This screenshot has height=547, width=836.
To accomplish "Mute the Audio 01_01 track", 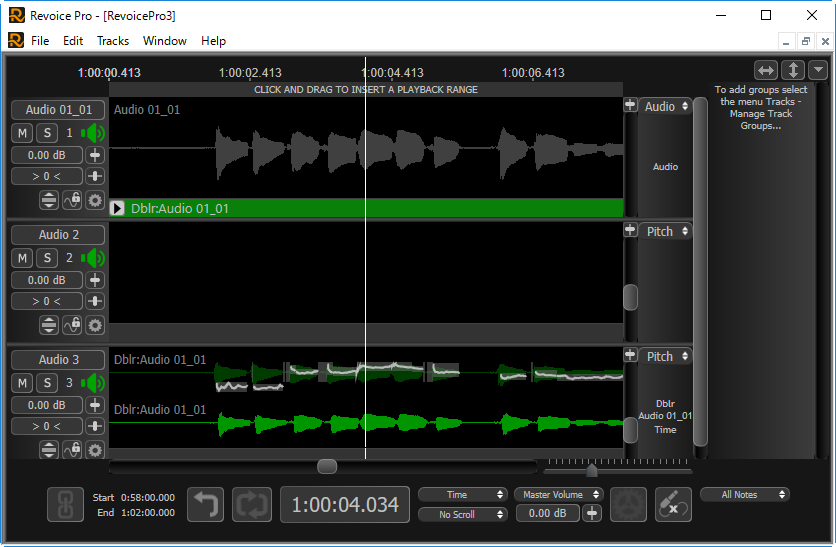I will coord(22,133).
